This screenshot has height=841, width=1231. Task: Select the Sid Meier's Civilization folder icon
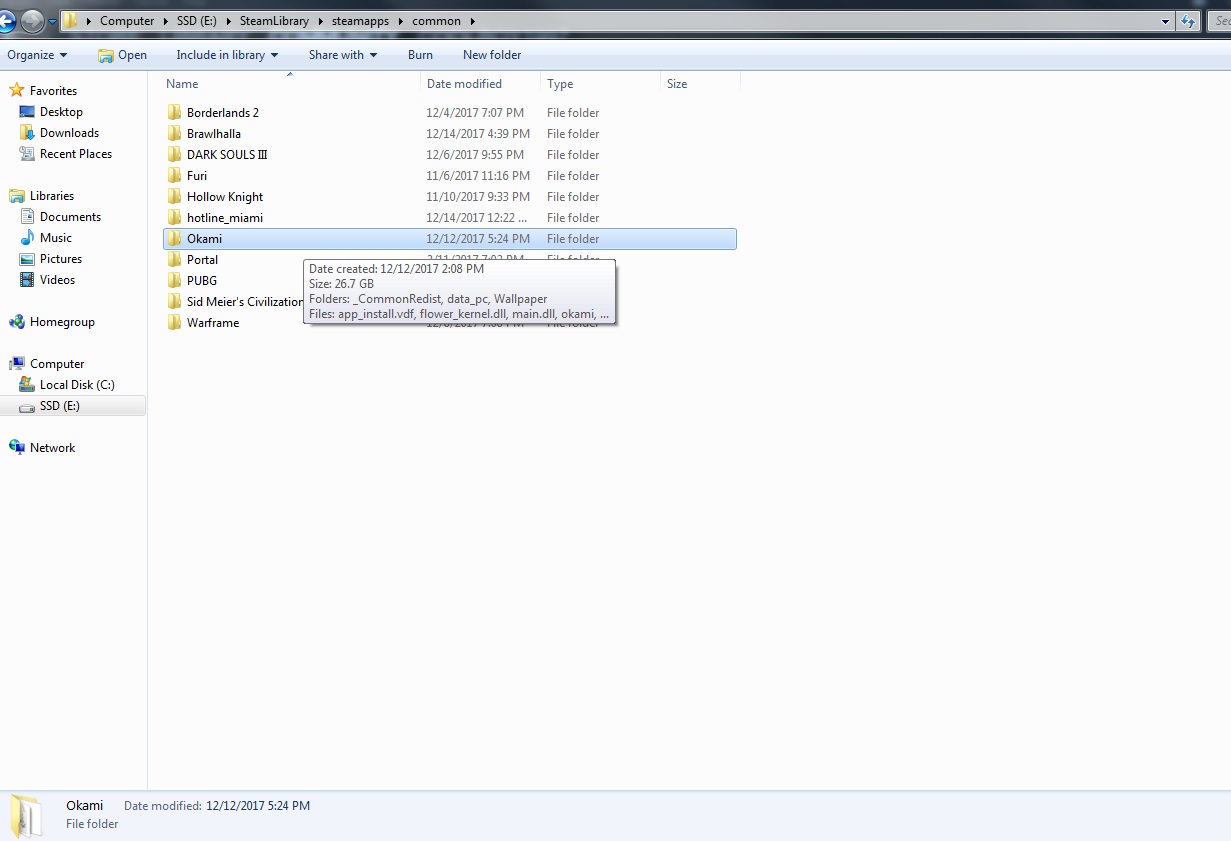174,301
